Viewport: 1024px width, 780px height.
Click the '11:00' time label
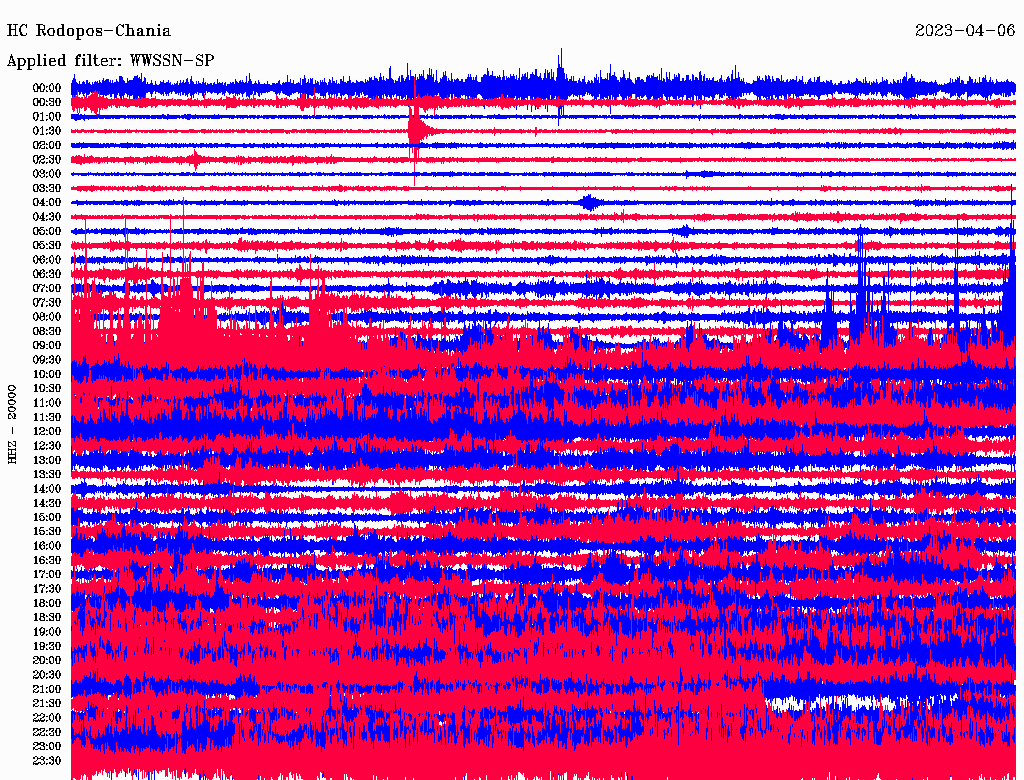coord(47,403)
